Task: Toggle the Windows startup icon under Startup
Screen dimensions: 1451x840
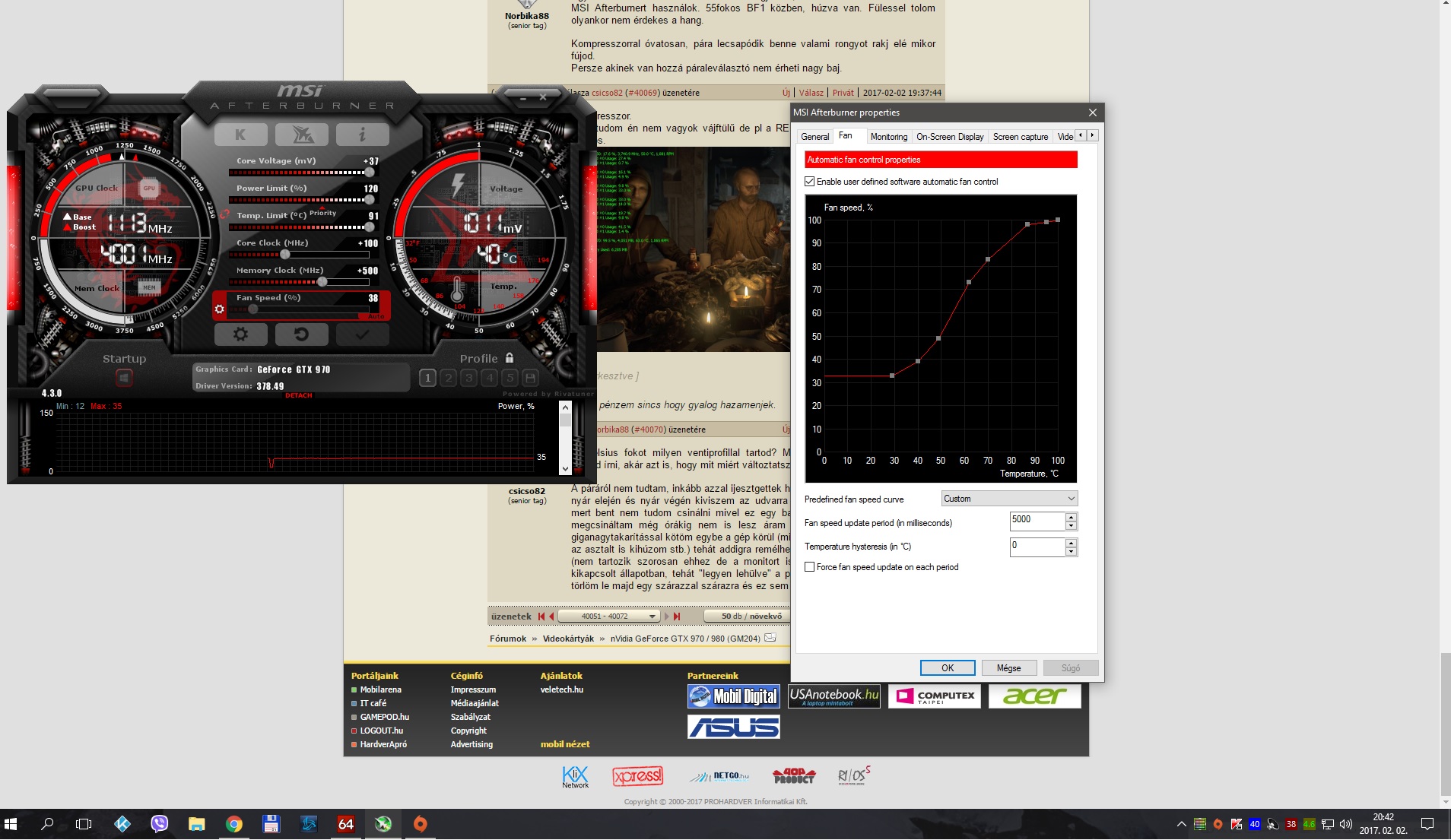Action: pos(124,378)
